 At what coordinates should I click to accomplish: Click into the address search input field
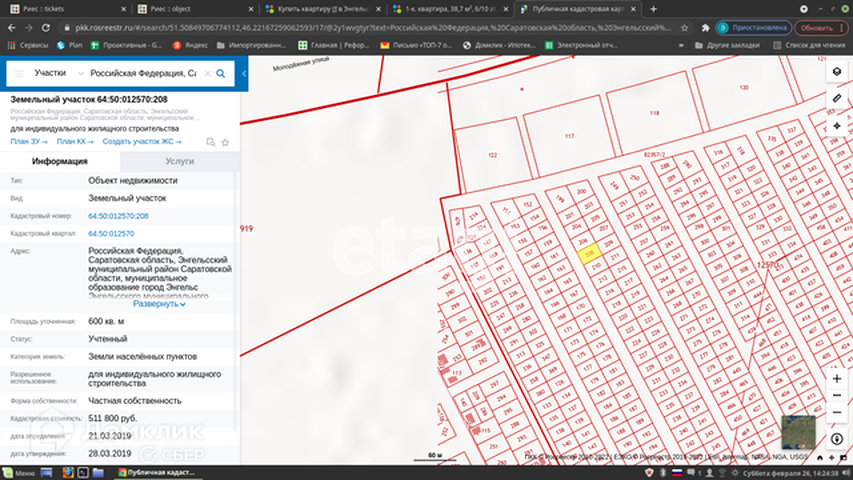coord(144,73)
